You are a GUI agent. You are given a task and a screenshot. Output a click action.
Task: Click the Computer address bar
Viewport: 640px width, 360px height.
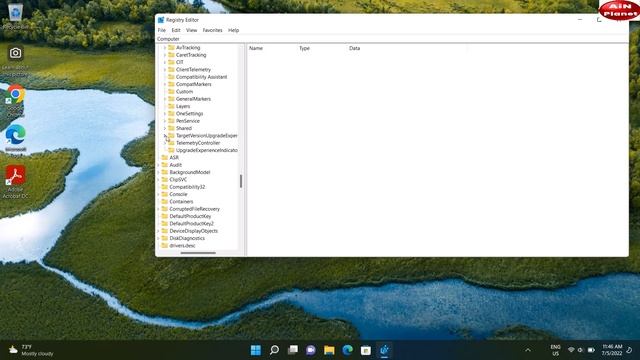[392, 39]
